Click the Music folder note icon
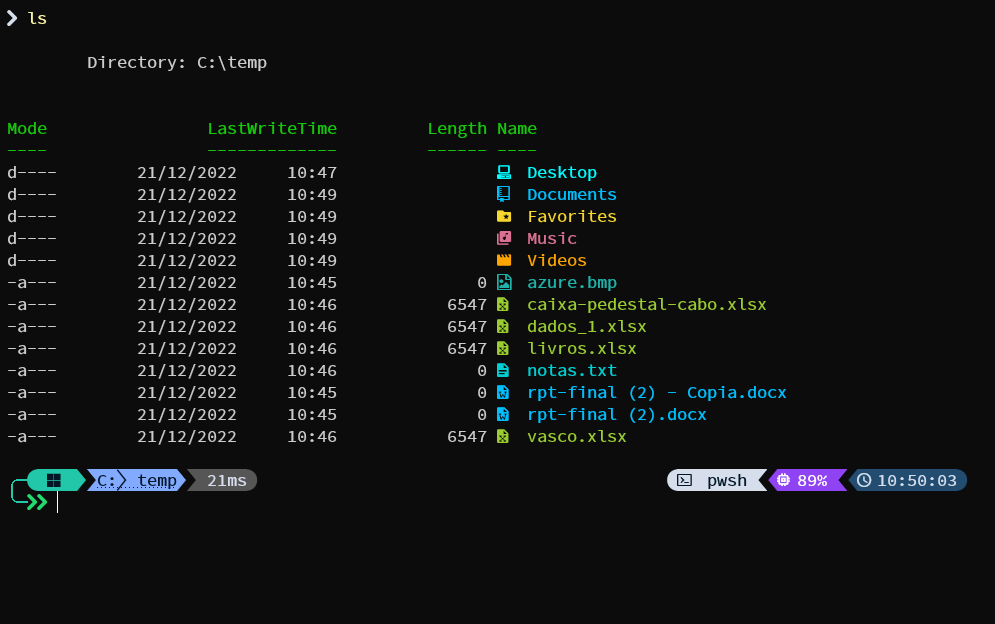 click(x=504, y=238)
